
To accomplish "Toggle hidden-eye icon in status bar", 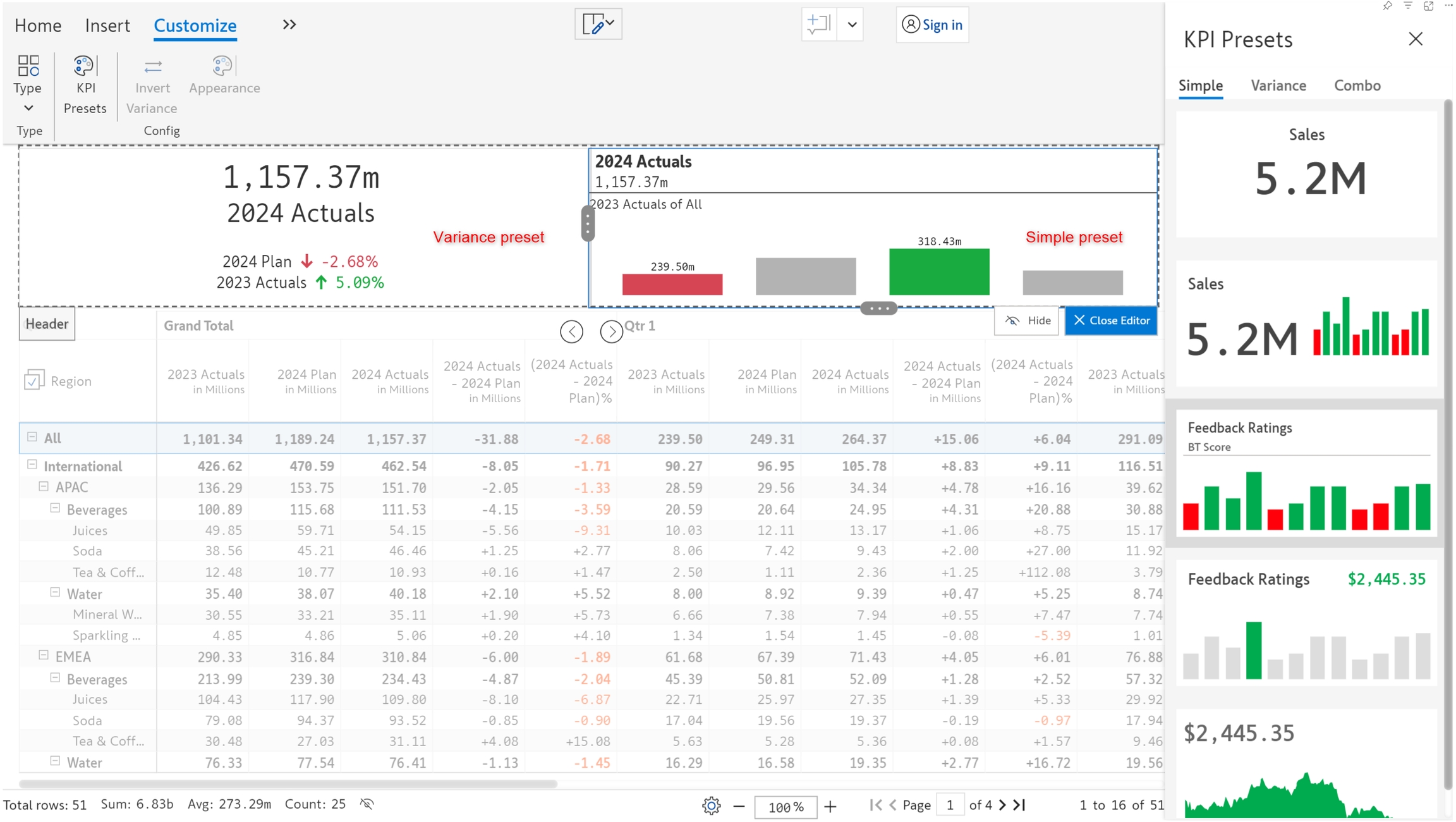I will coord(367,804).
